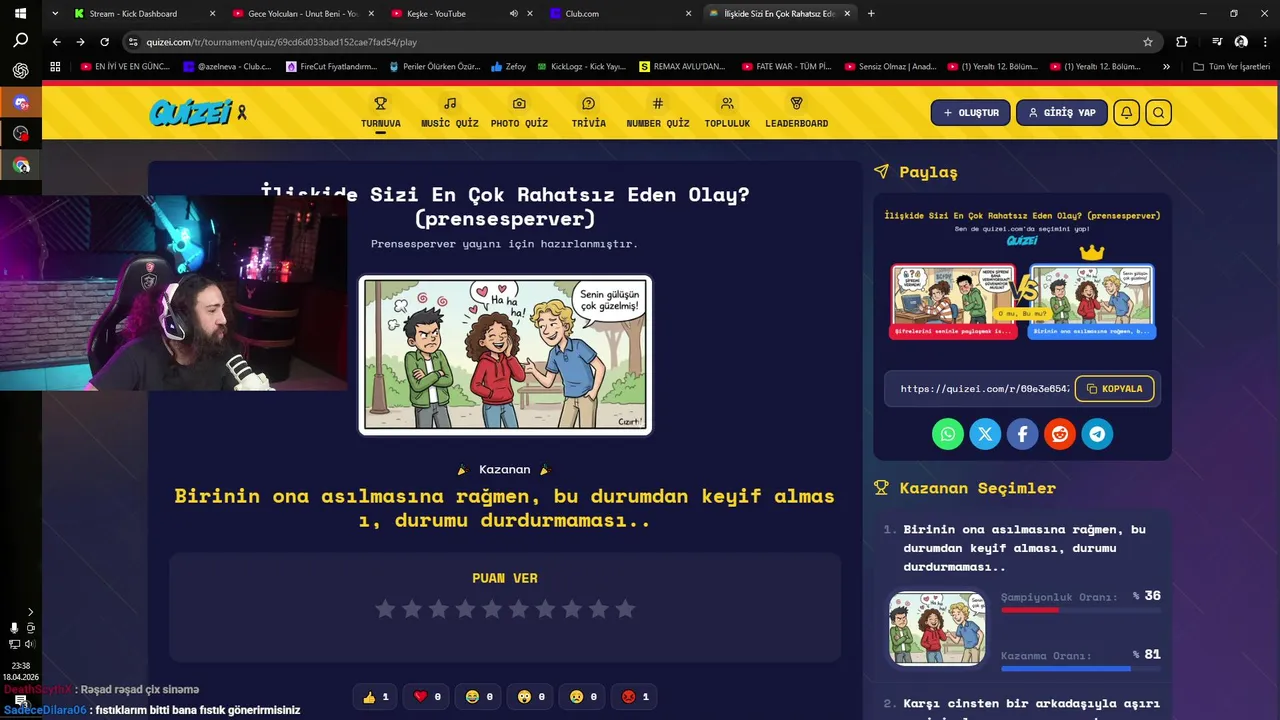Expand hidden system tray icons

tap(30, 612)
